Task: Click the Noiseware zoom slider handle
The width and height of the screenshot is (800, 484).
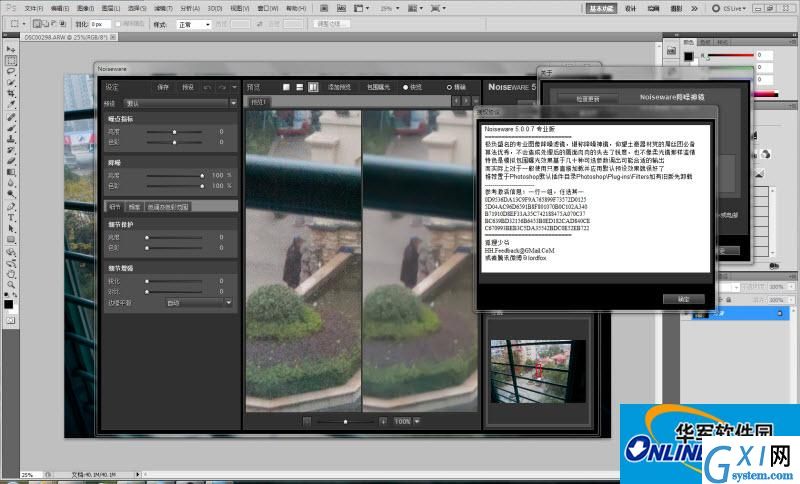Action: 345,422
